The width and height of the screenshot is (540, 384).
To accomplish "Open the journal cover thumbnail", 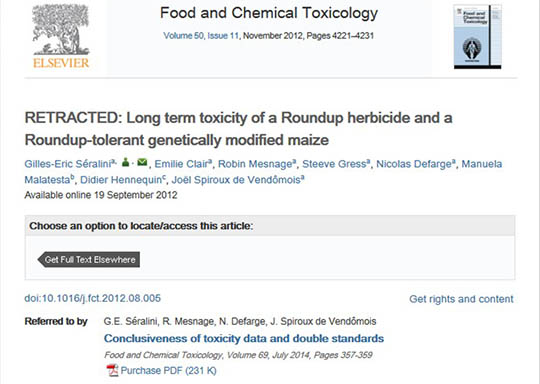I will (x=477, y=37).
